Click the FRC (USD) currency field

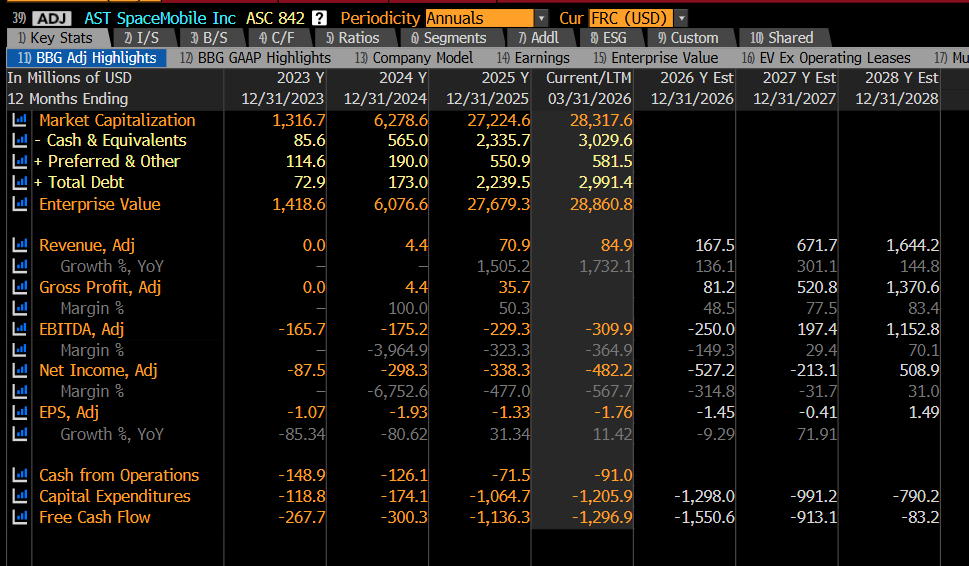632,19
